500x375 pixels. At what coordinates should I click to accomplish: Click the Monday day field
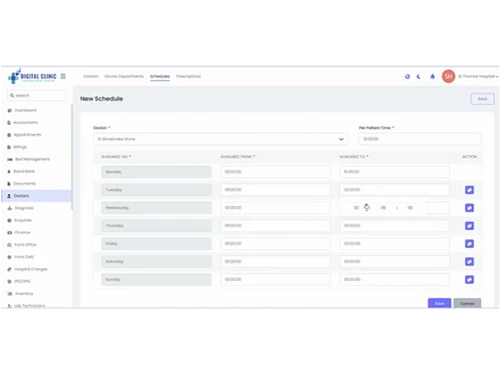click(156, 172)
